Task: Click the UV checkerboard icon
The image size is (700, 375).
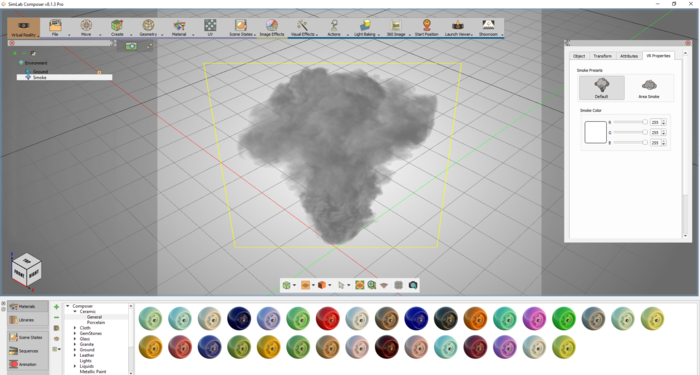Action: click(x=210, y=25)
